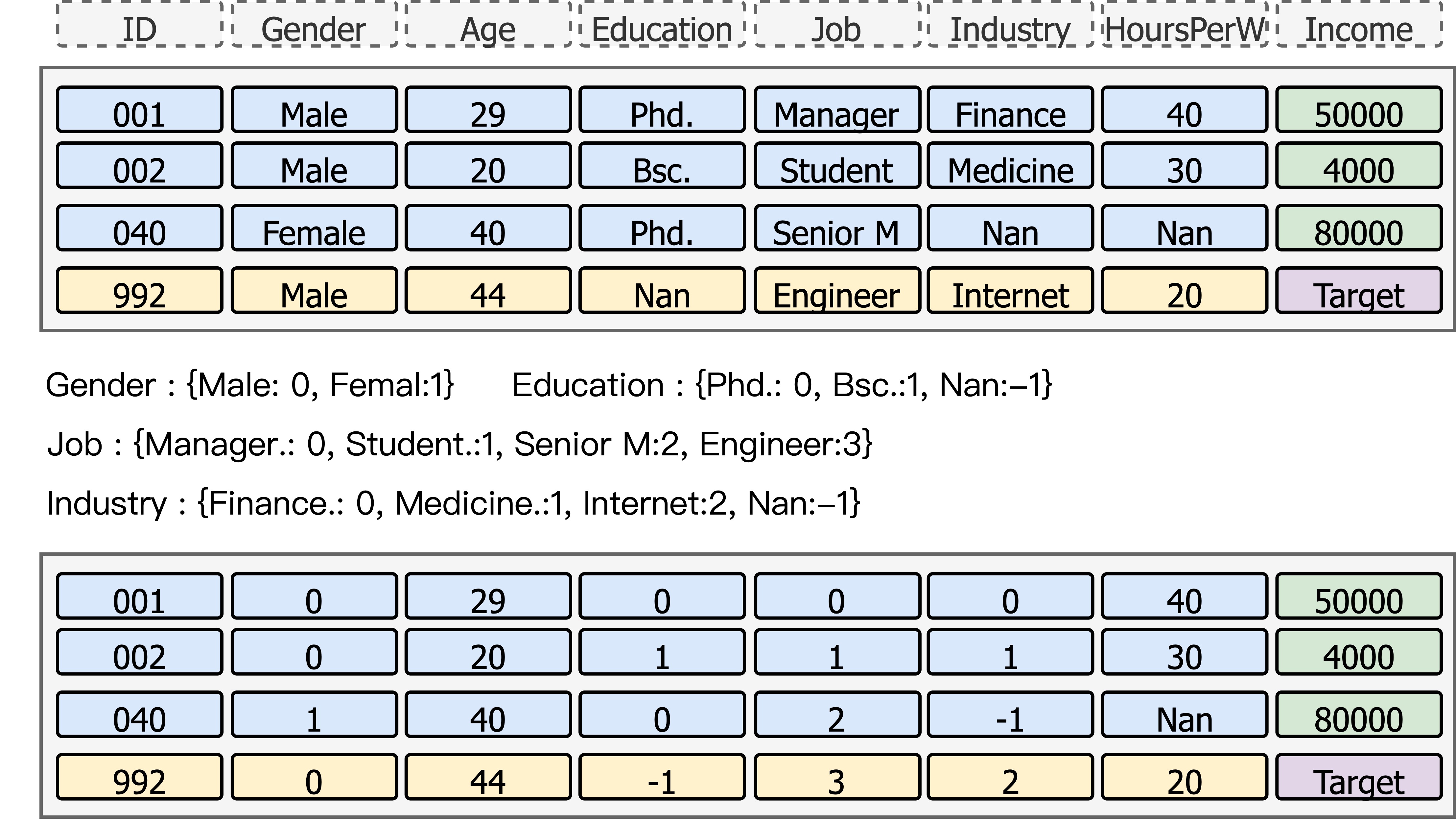Image resolution: width=1456 pixels, height=822 pixels.
Task: Click the Engineer cell in yellow row
Action: (836, 290)
